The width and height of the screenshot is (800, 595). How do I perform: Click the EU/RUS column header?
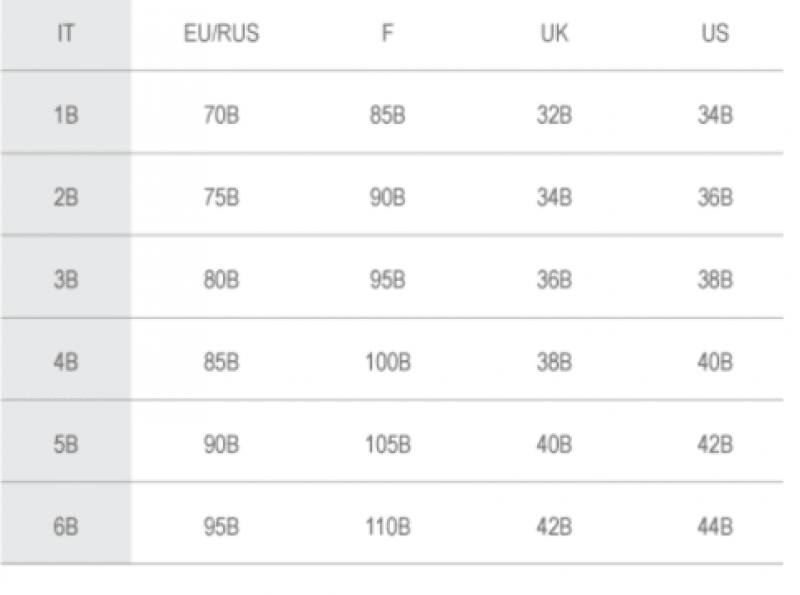pos(221,34)
